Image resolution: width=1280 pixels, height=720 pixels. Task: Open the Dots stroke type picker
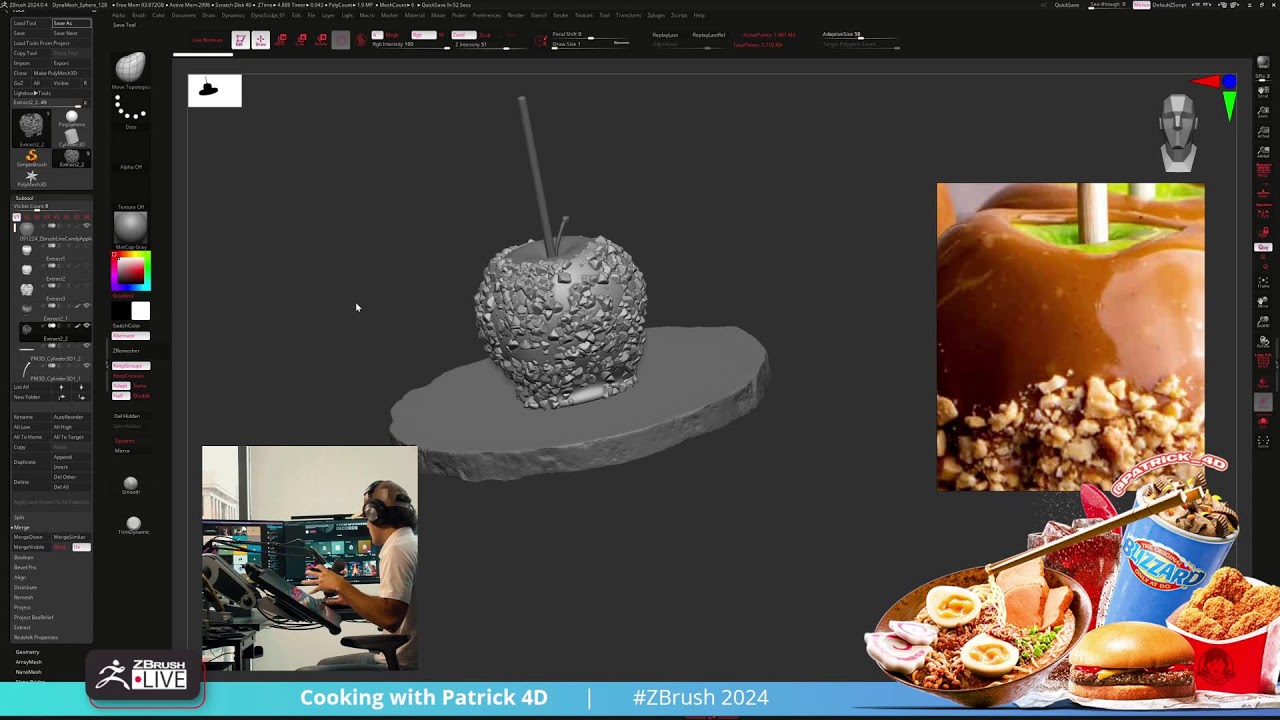point(130,111)
